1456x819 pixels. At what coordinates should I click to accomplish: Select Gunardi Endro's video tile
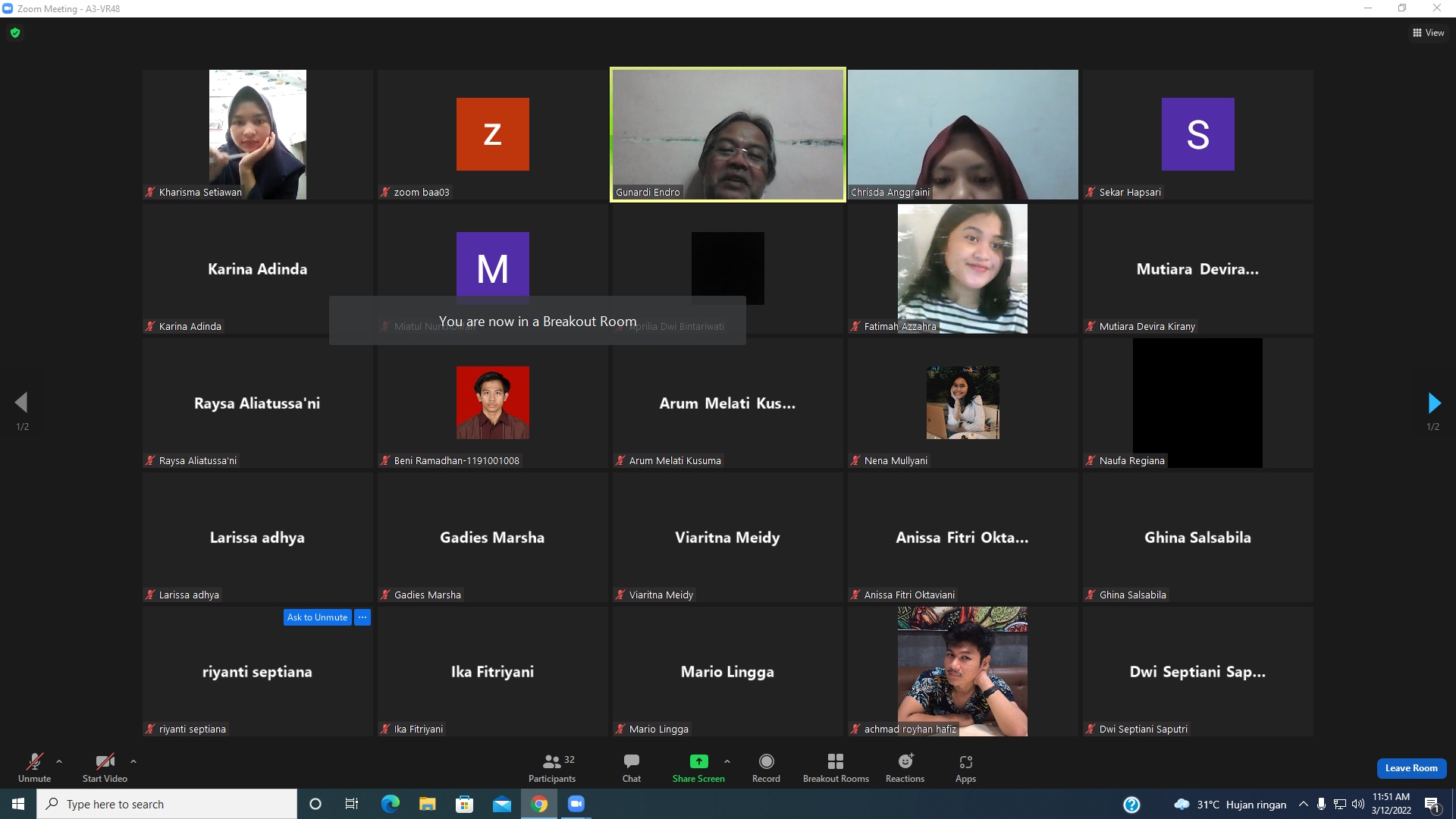pos(728,134)
